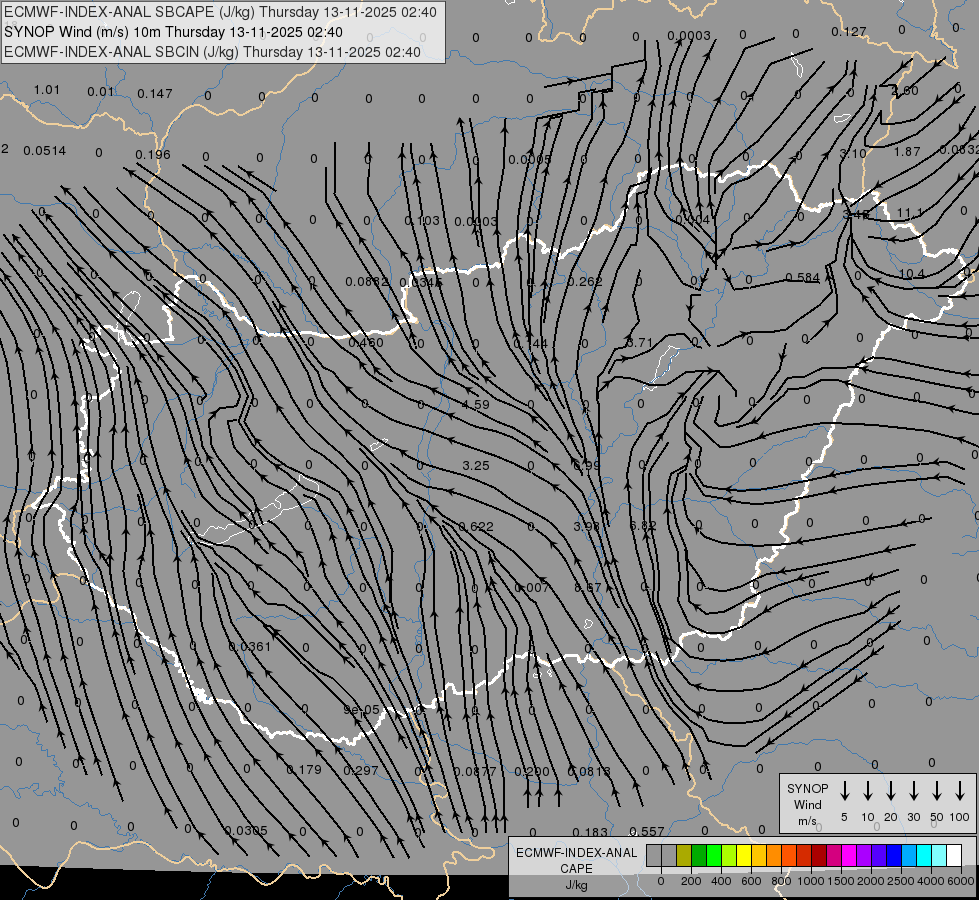Click the 3.71 value on the map
Viewport: 979px width, 900px height.
[x=639, y=343]
